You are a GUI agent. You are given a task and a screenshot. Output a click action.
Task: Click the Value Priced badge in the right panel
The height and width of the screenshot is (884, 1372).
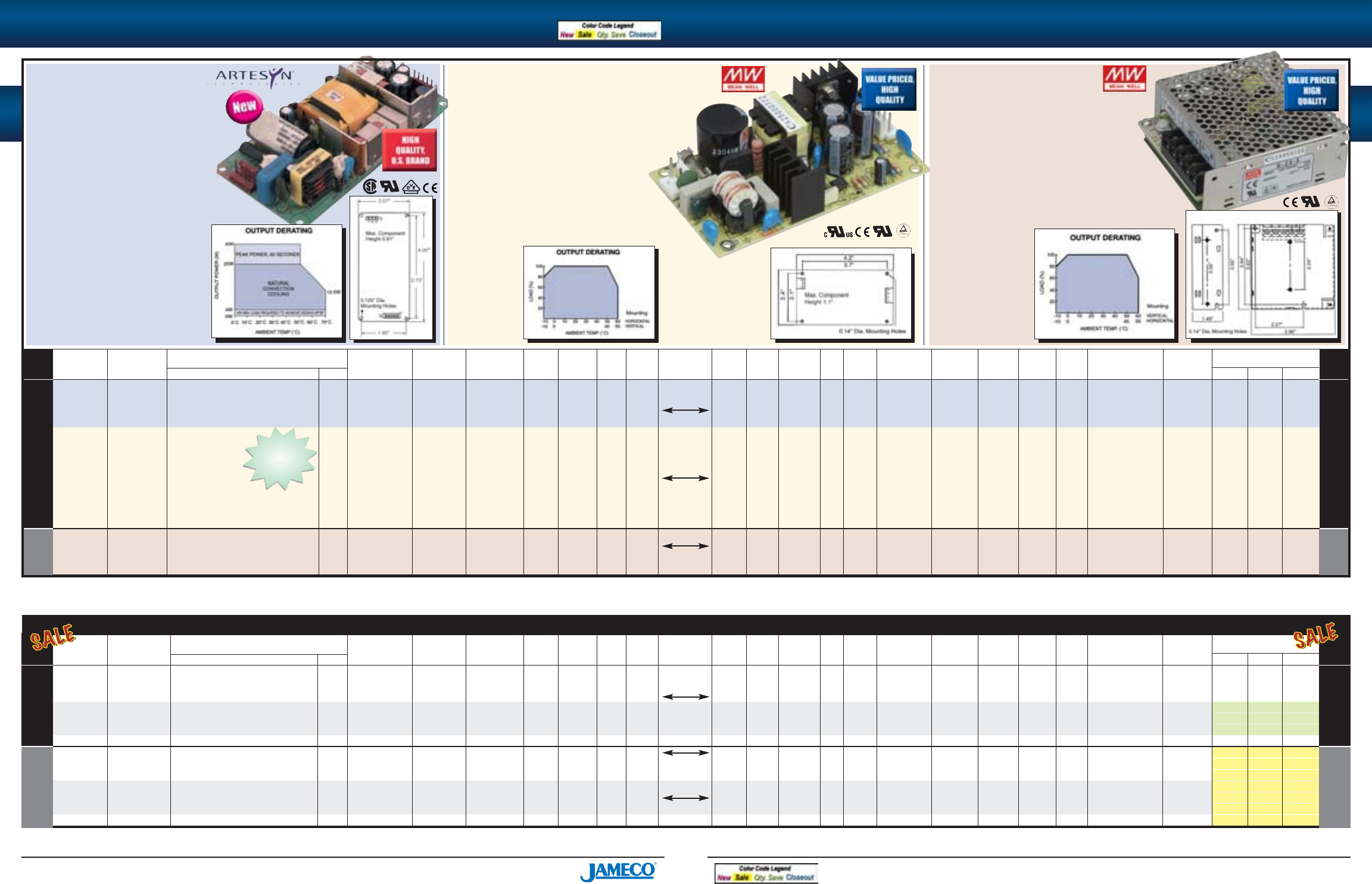[x=1311, y=90]
